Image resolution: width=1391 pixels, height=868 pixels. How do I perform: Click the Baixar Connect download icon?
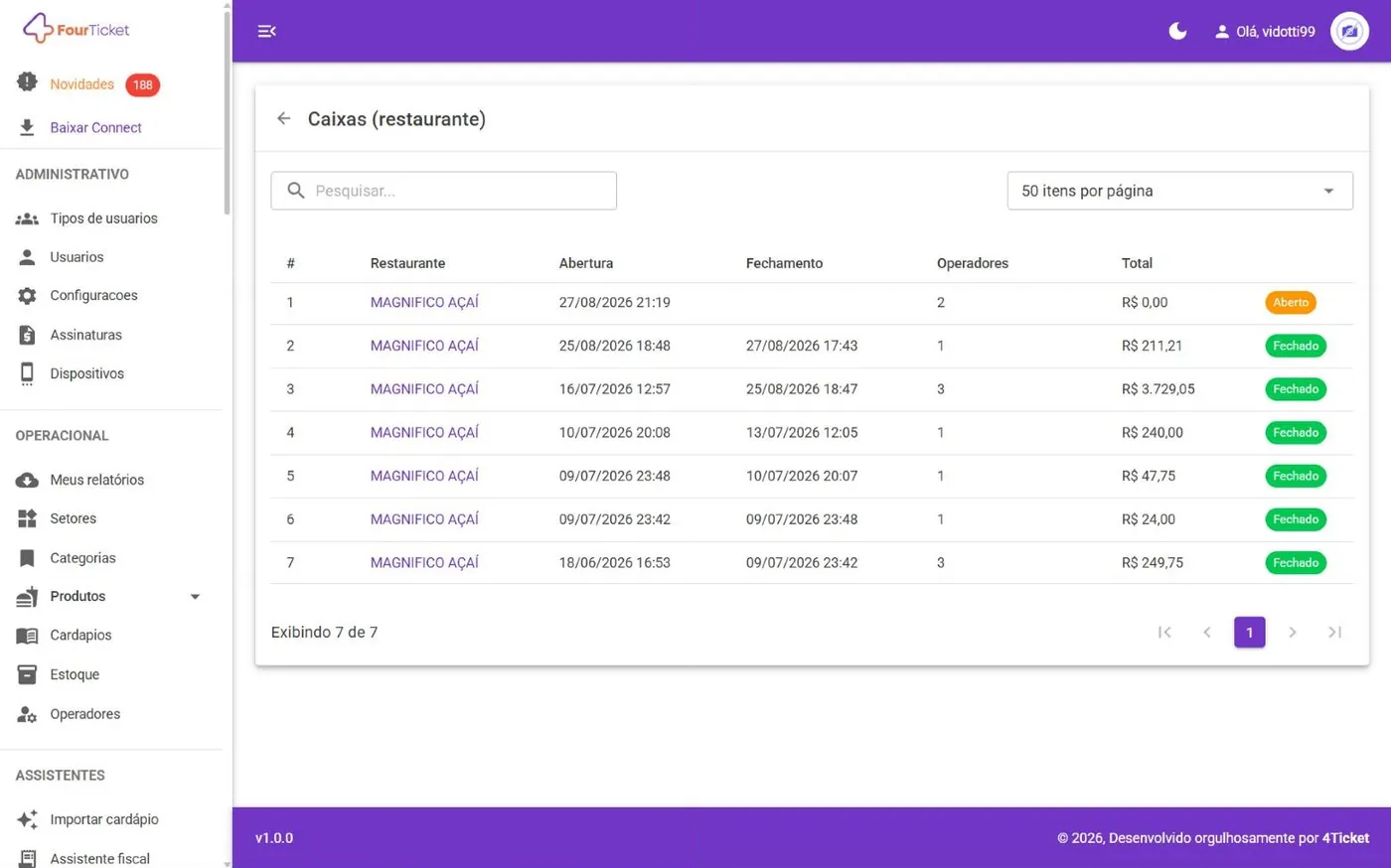[27, 127]
